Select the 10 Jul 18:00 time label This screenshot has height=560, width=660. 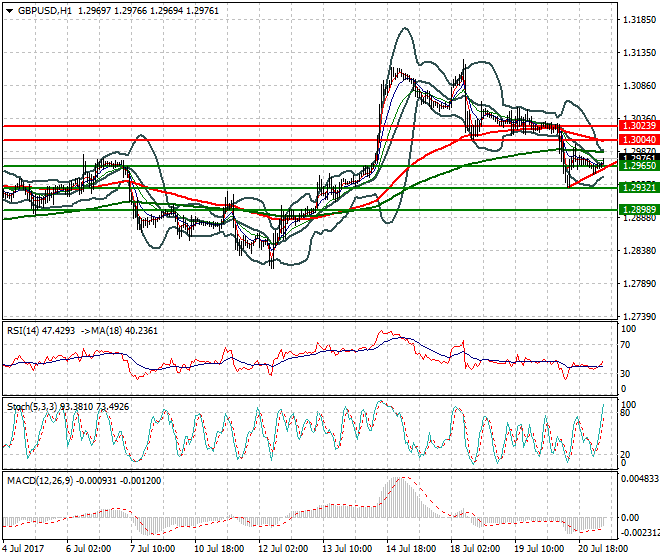point(219,549)
